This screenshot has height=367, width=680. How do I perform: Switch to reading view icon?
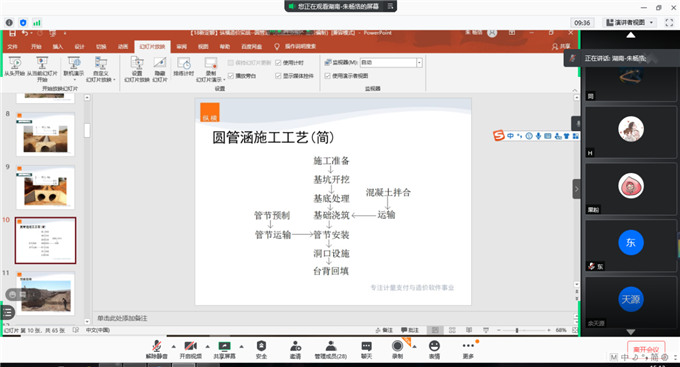coord(469,330)
